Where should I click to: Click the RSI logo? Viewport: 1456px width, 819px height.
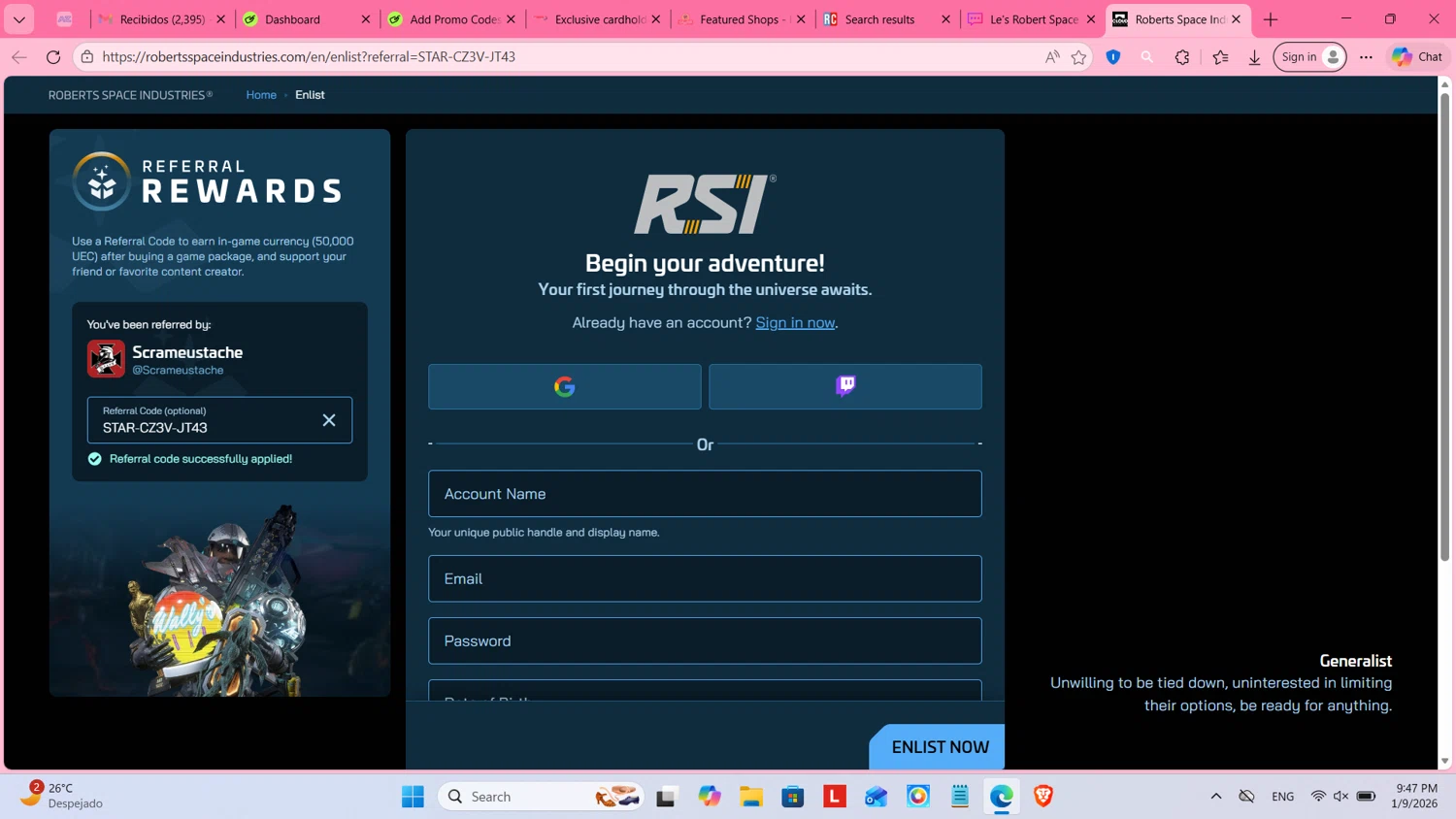coord(705,204)
